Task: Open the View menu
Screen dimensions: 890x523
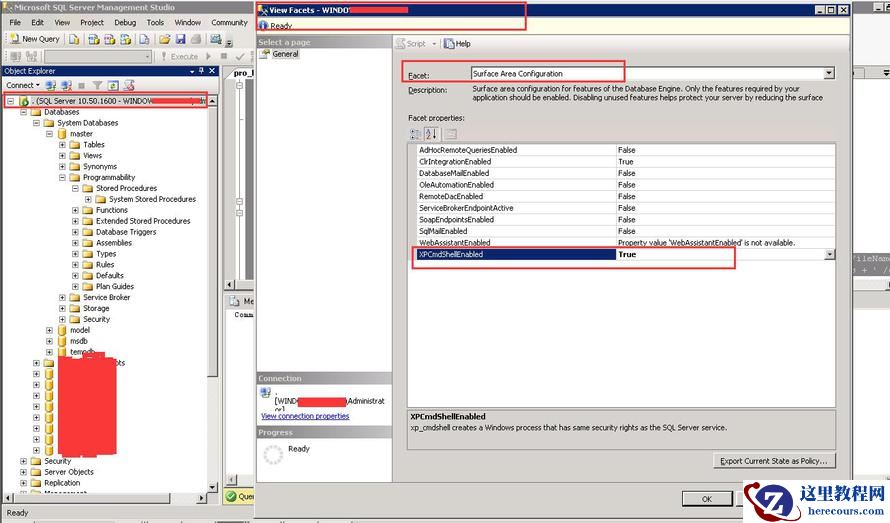Action: point(62,22)
